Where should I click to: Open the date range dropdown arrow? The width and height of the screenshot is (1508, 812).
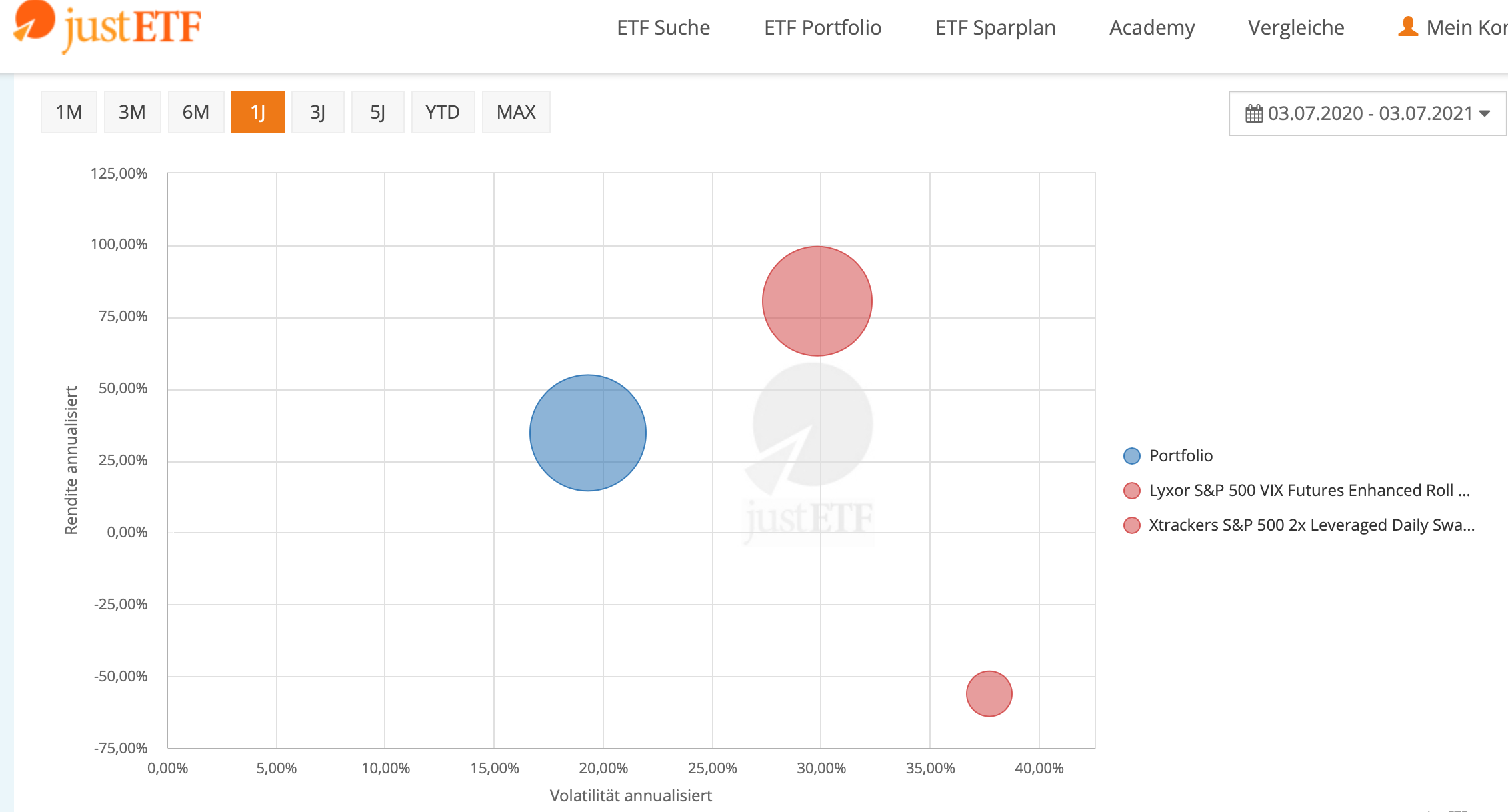point(1485,113)
